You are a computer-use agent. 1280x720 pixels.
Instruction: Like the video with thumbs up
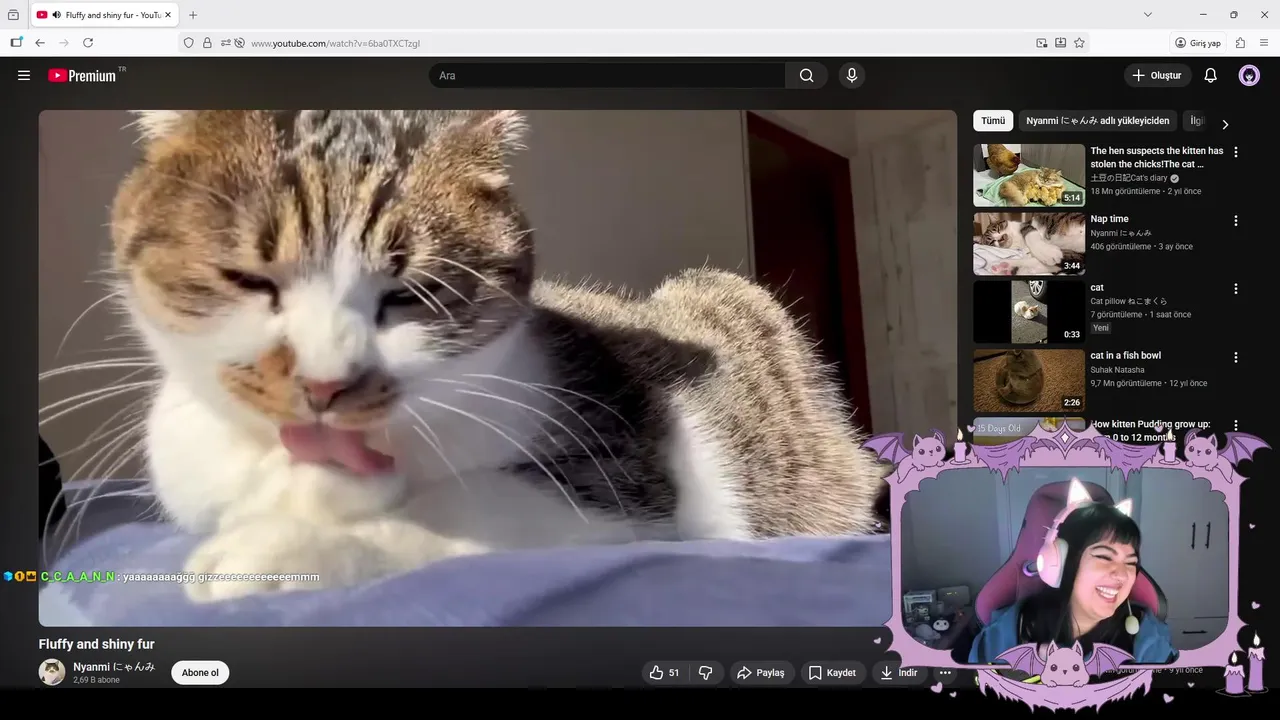(x=664, y=673)
